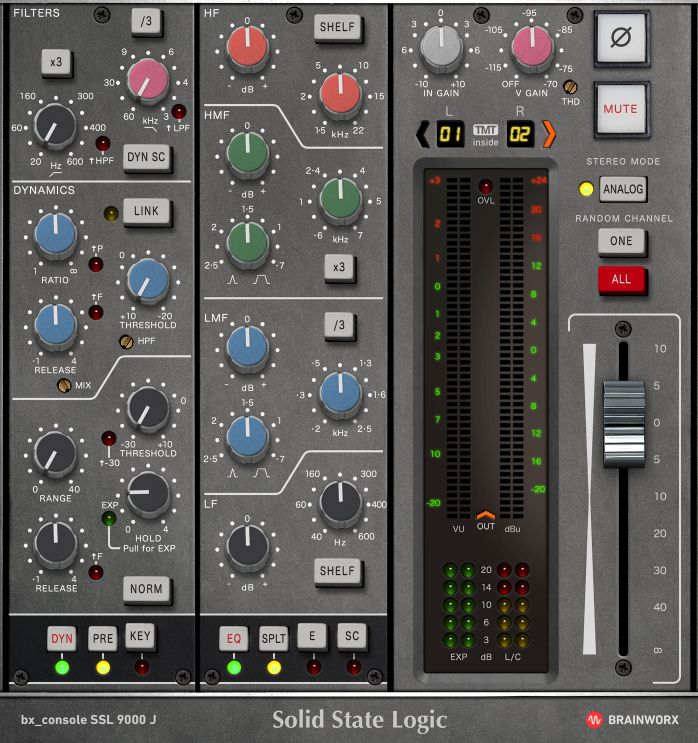Toggle the MUTE button

pos(621,109)
